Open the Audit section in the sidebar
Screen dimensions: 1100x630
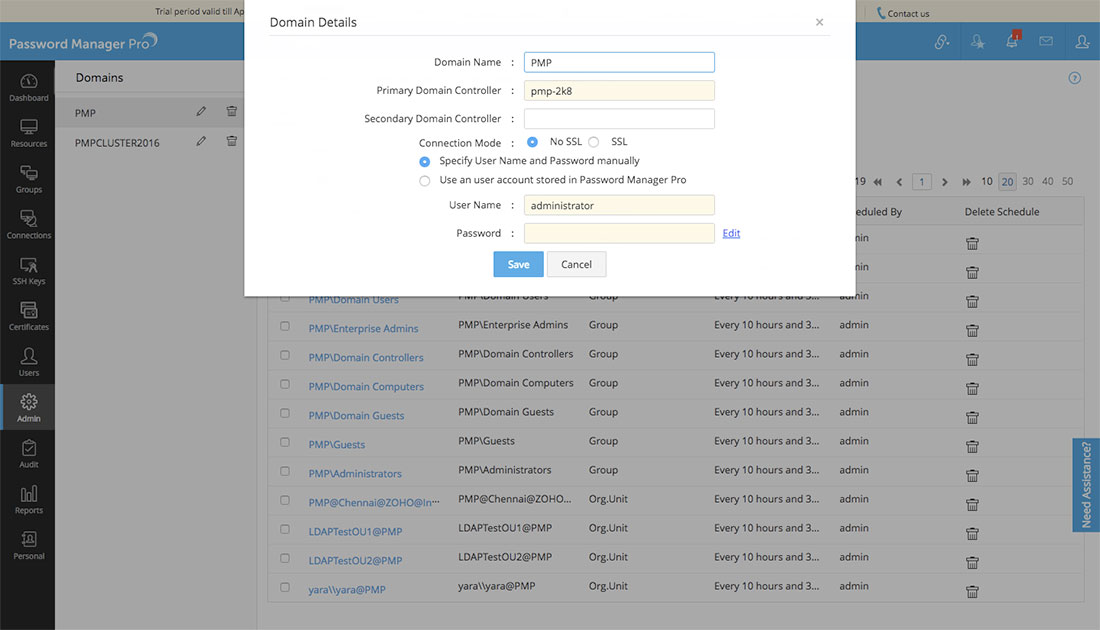point(29,454)
